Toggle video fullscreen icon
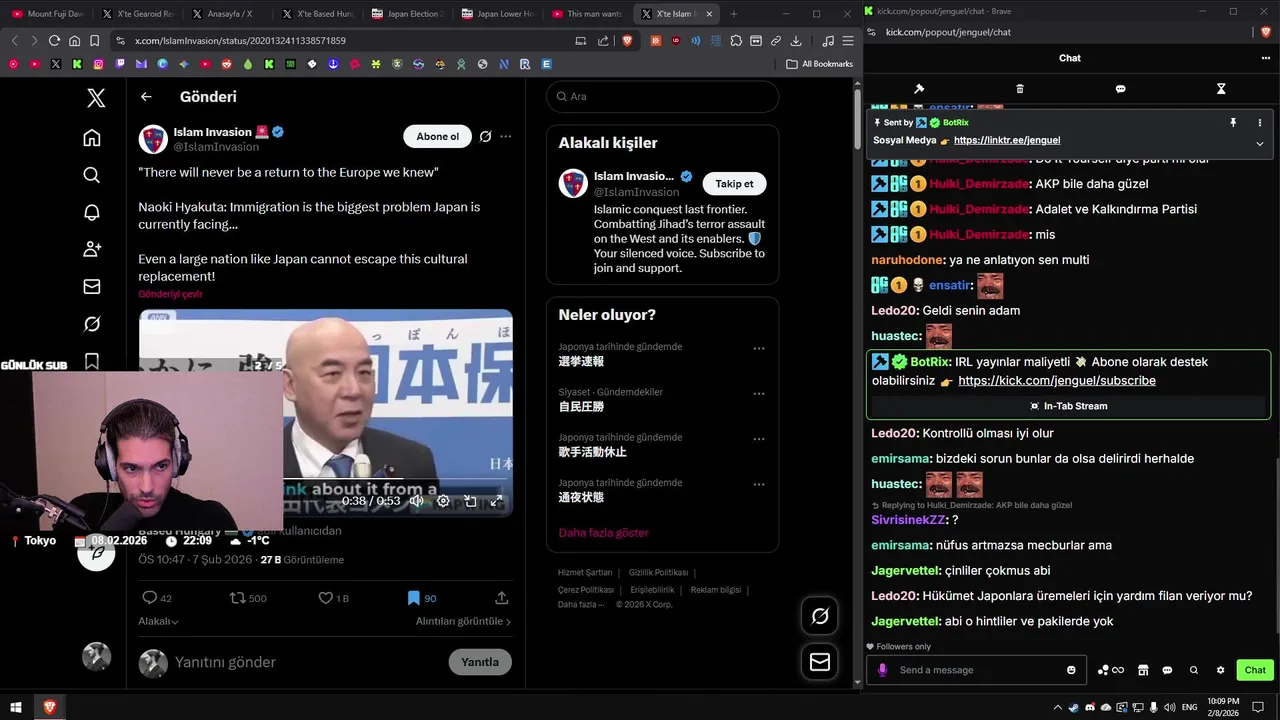The image size is (1280, 720). coord(496,501)
